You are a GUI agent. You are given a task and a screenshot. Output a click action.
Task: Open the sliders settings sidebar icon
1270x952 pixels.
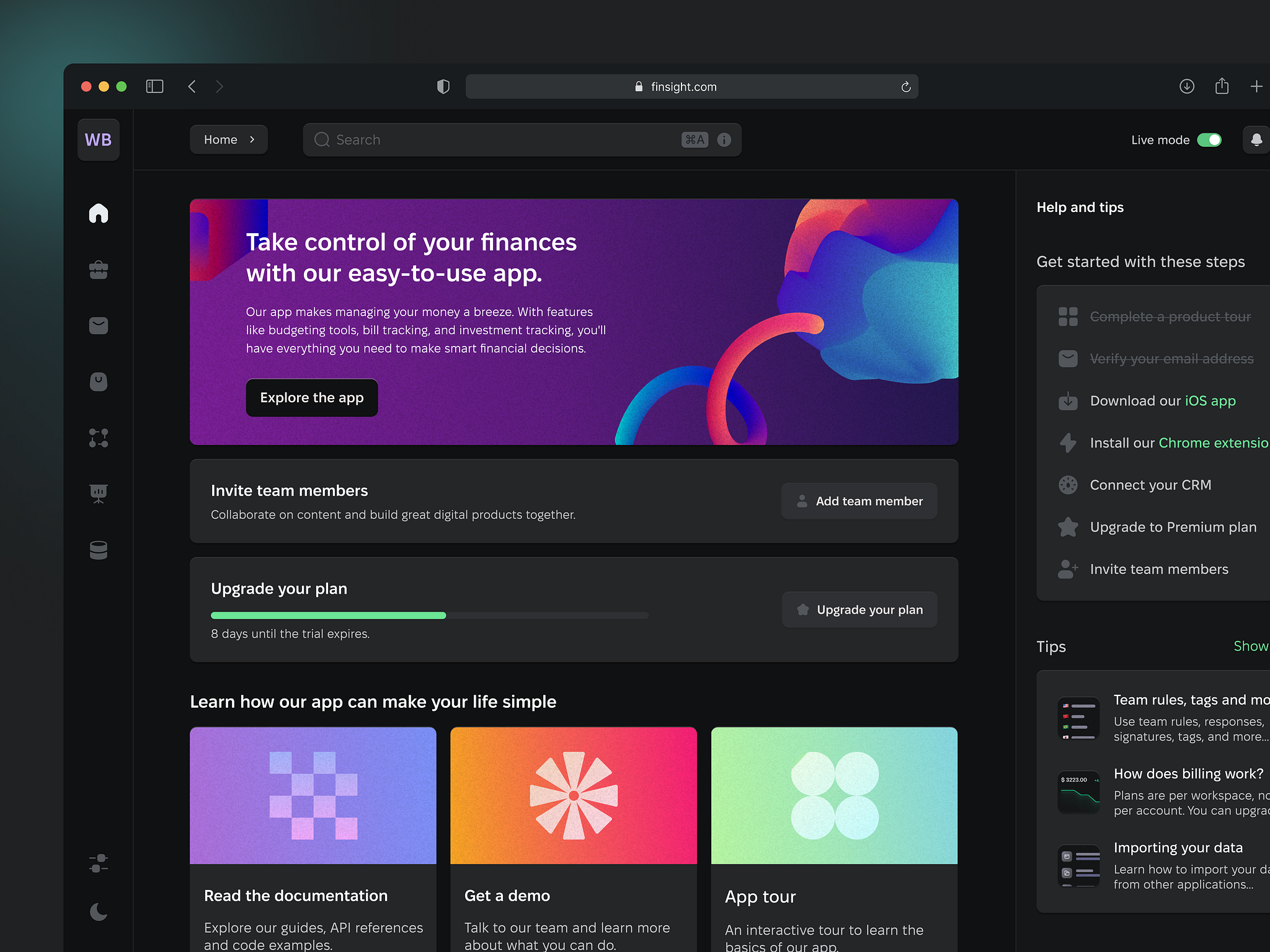click(x=99, y=863)
